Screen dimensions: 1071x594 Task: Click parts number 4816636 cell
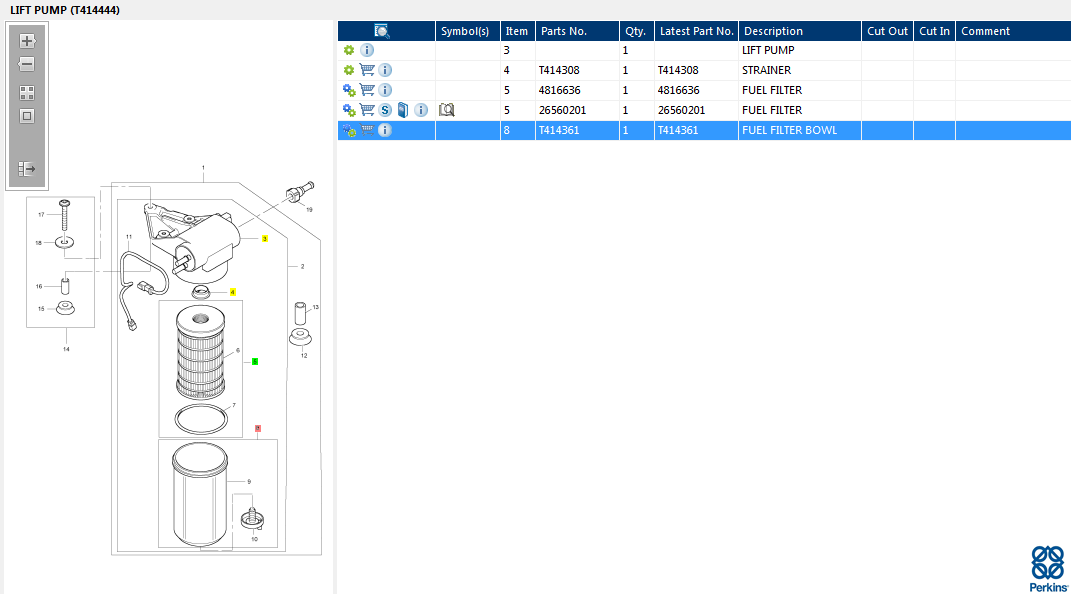(x=577, y=89)
